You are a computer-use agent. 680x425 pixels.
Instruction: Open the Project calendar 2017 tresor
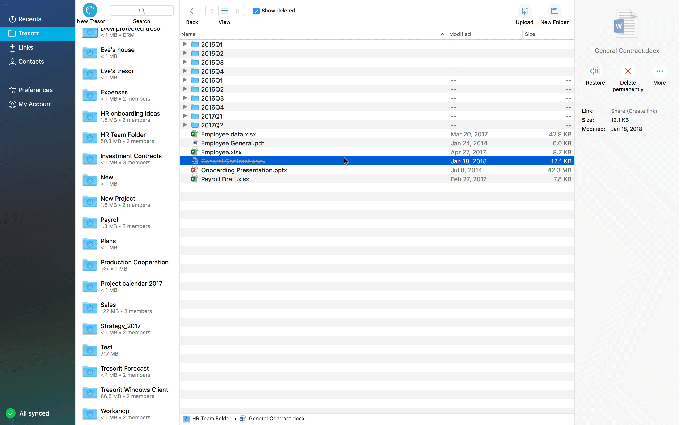click(128, 286)
